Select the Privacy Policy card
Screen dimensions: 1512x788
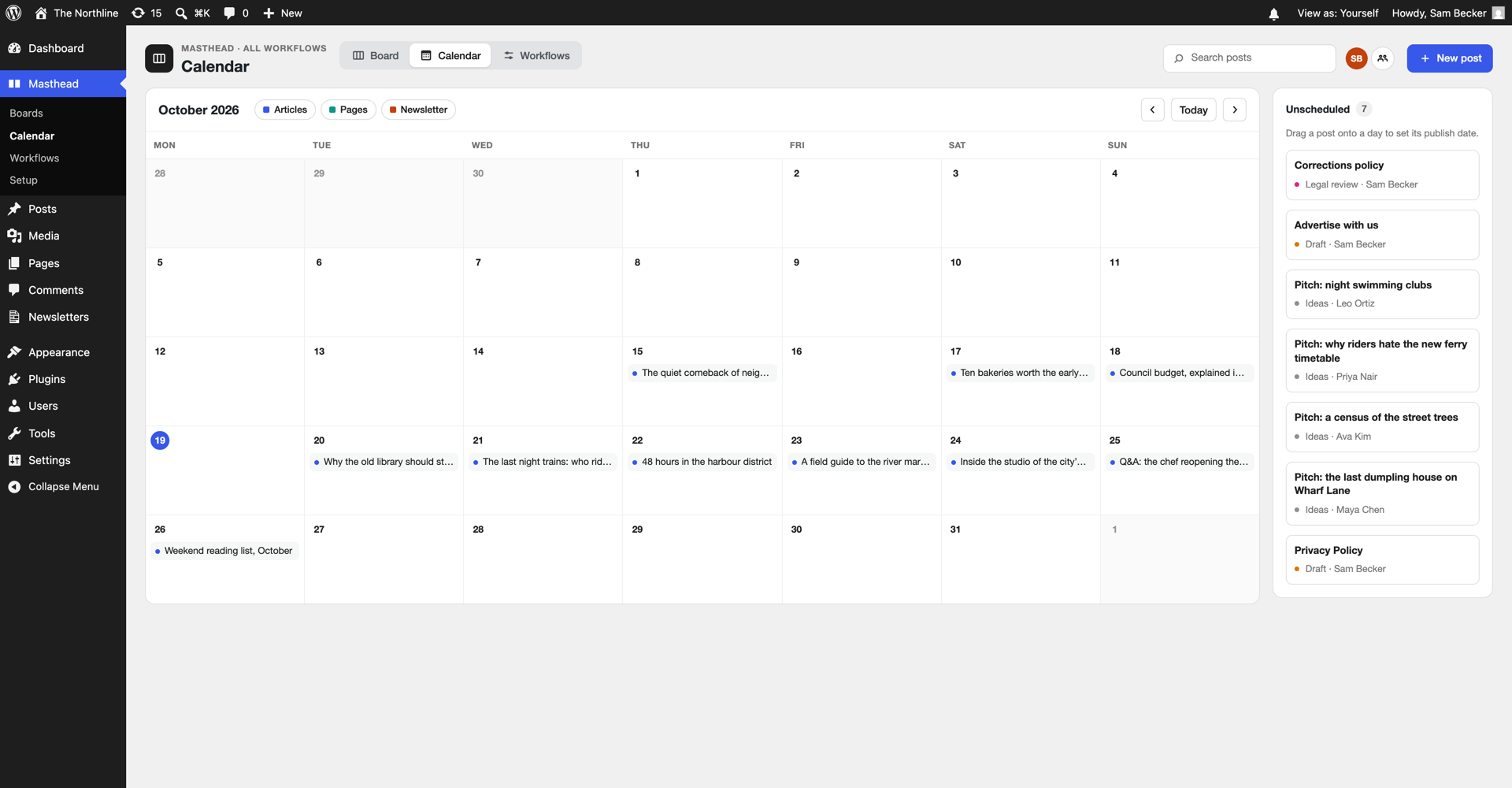click(1382, 559)
